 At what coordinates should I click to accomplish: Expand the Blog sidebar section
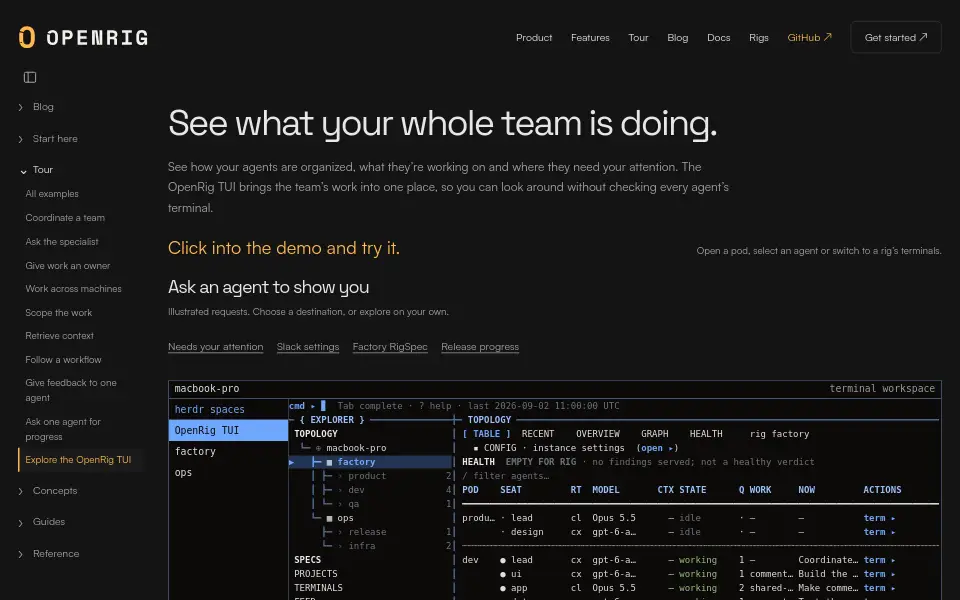[21, 107]
